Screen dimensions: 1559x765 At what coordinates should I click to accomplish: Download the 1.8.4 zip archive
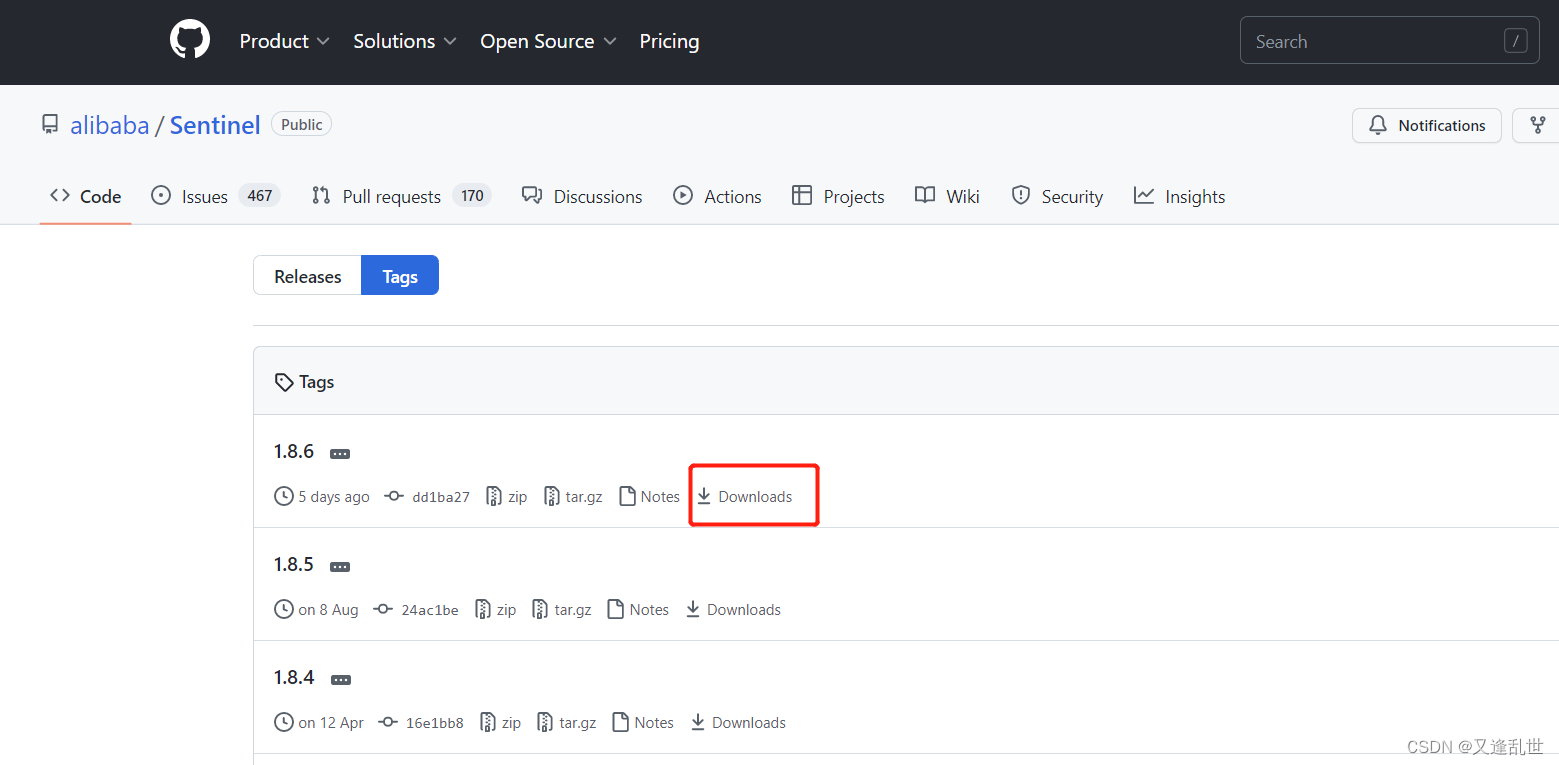pyautogui.click(x=500, y=722)
